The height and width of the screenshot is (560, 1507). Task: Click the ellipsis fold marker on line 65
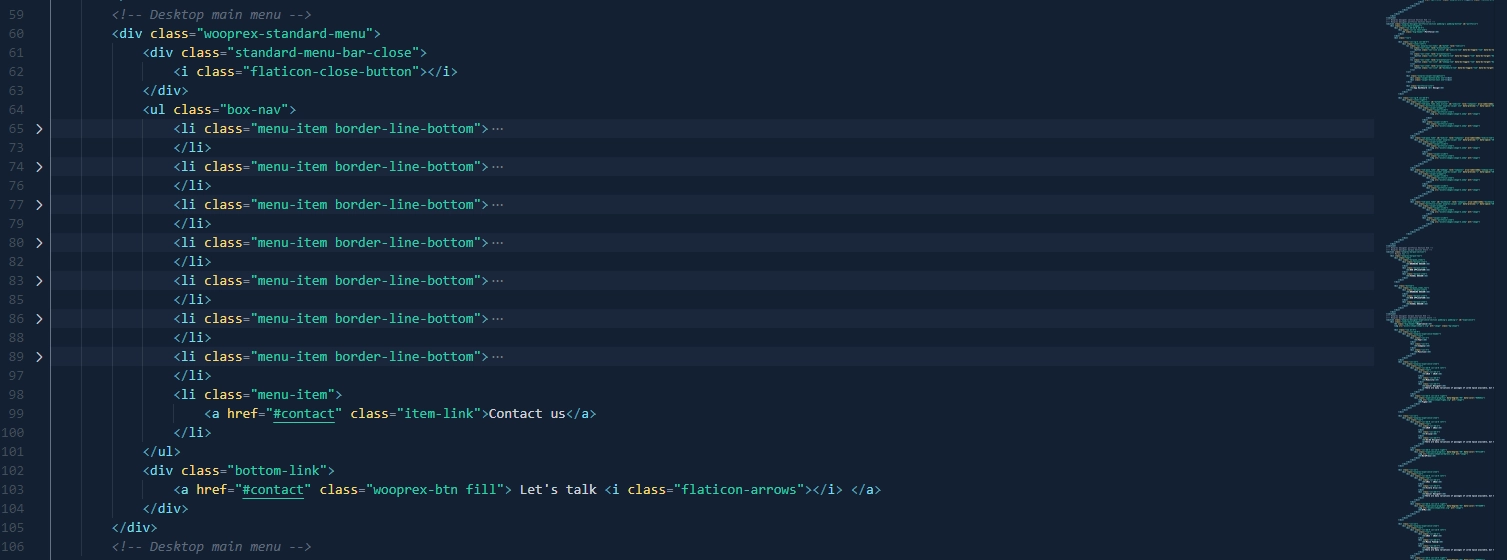click(497, 129)
